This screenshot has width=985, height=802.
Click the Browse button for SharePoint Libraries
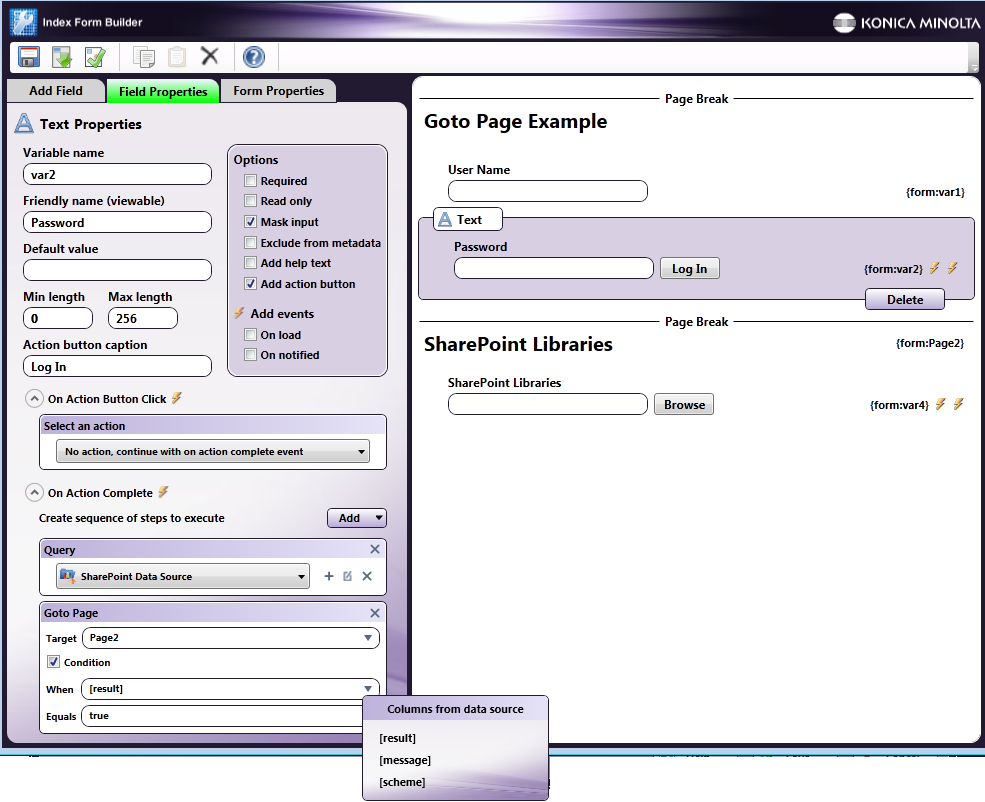(x=683, y=404)
